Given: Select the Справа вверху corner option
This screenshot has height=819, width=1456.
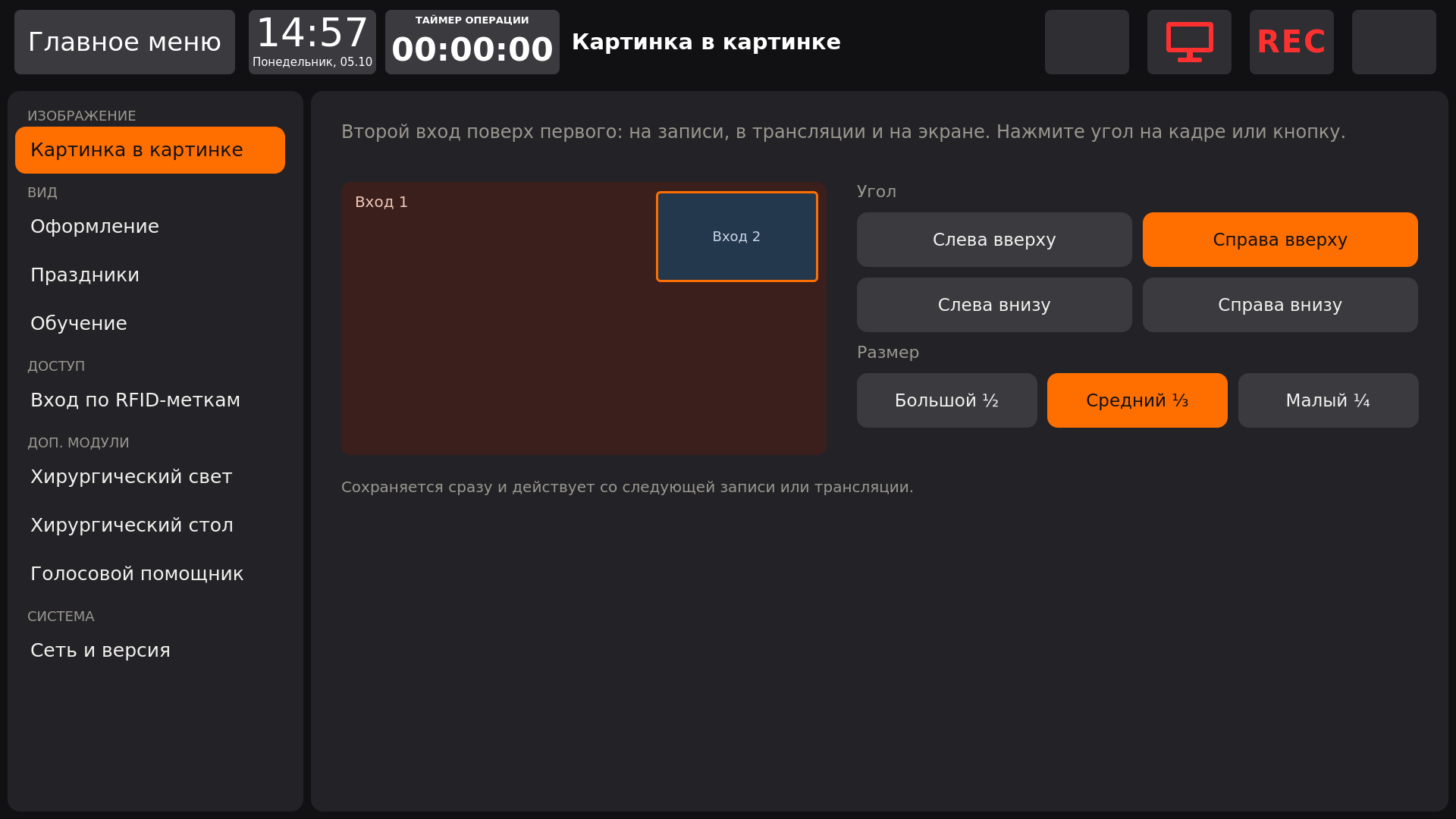Looking at the screenshot, I should point(1280,240).
